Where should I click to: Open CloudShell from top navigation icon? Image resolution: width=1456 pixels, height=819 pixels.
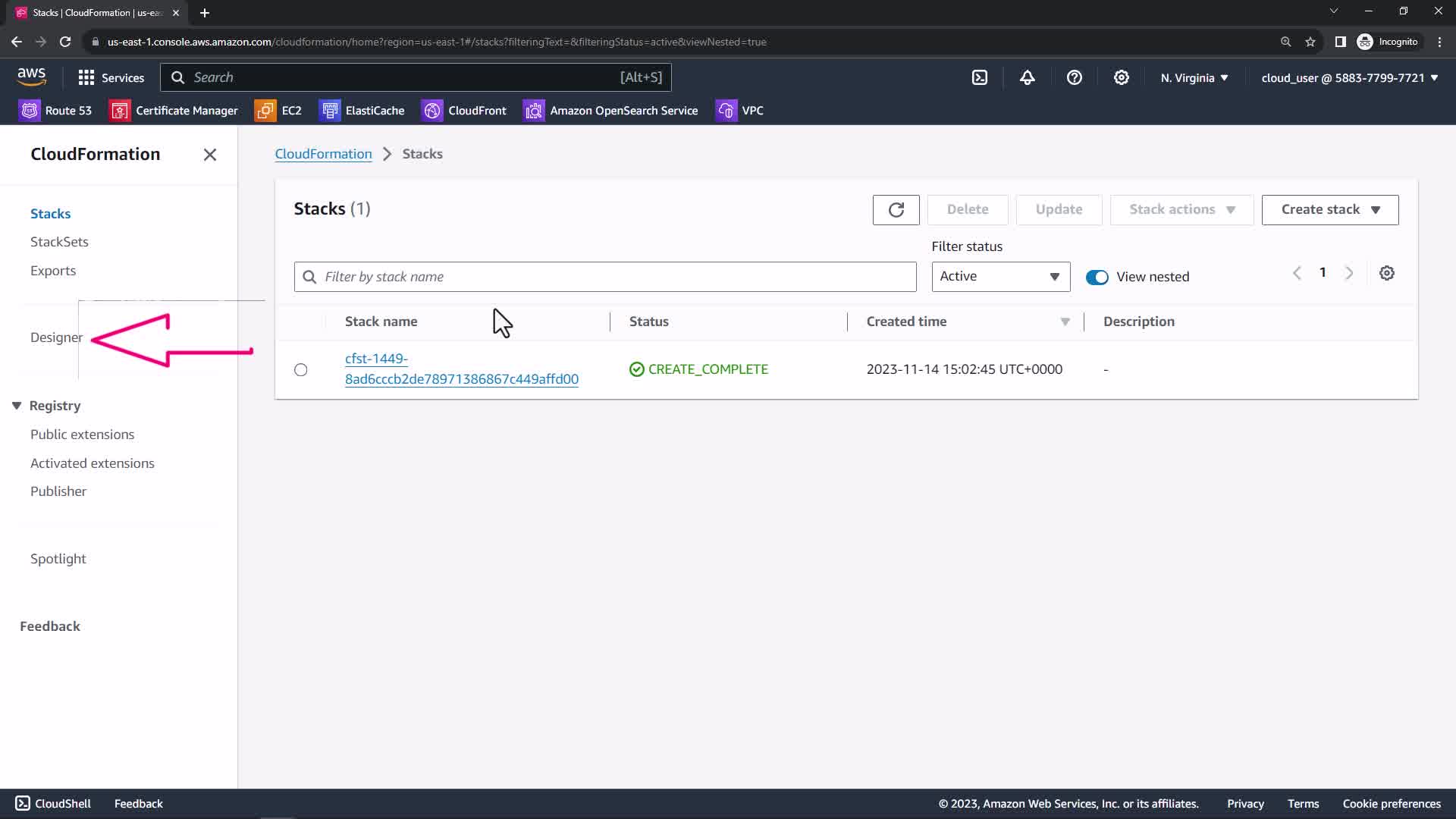click(x=980, y=77)
